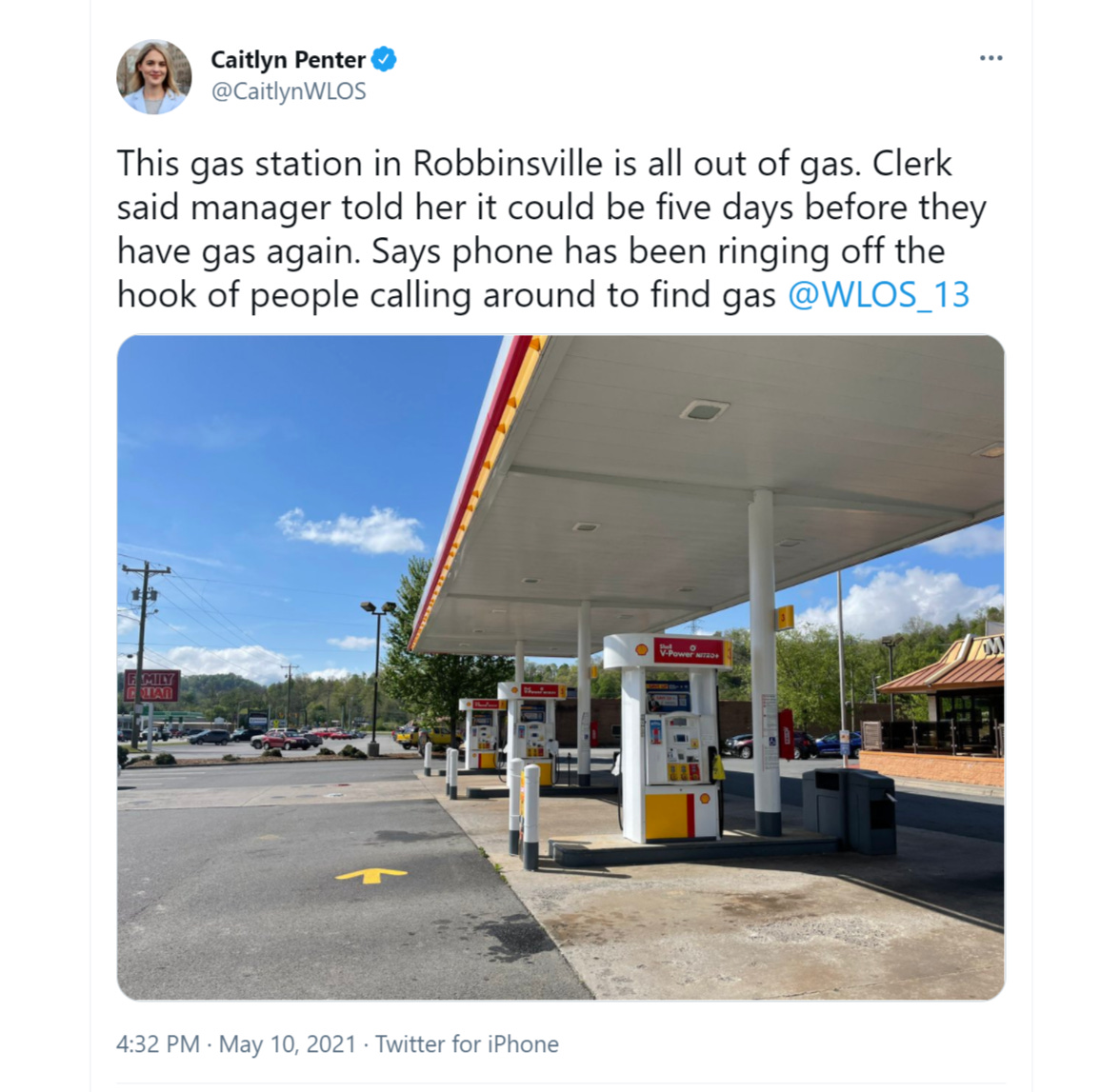Click the May 10, 2021 date
1100x1092 pixels.
[x=288, y=1043]
